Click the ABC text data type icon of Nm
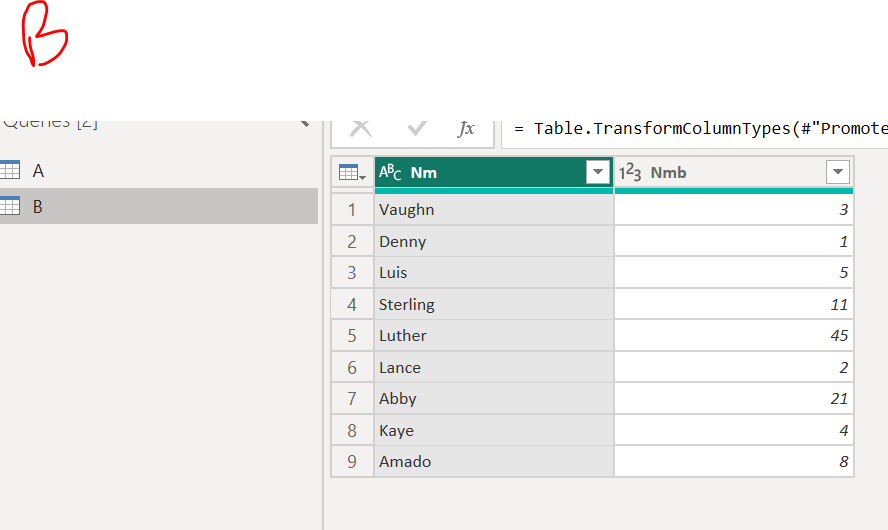Image resolution: width=888 pixels, height=530 pixels. point(390,172)
